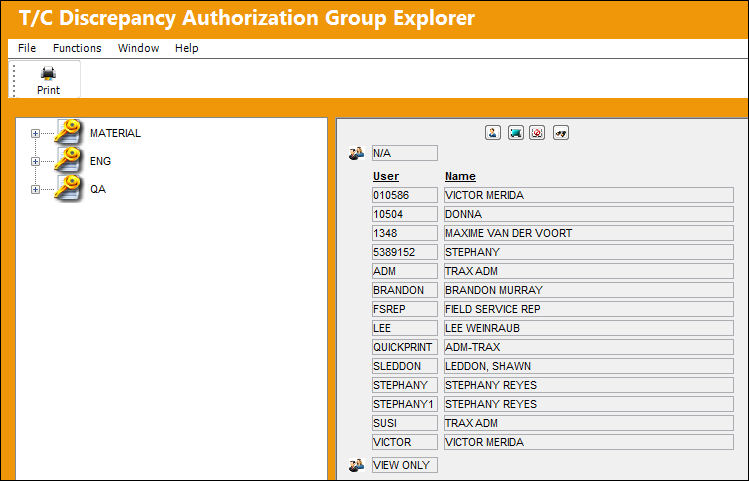Sort by the User column header
This screenshot has height=481, width=749.
point(386,176)
